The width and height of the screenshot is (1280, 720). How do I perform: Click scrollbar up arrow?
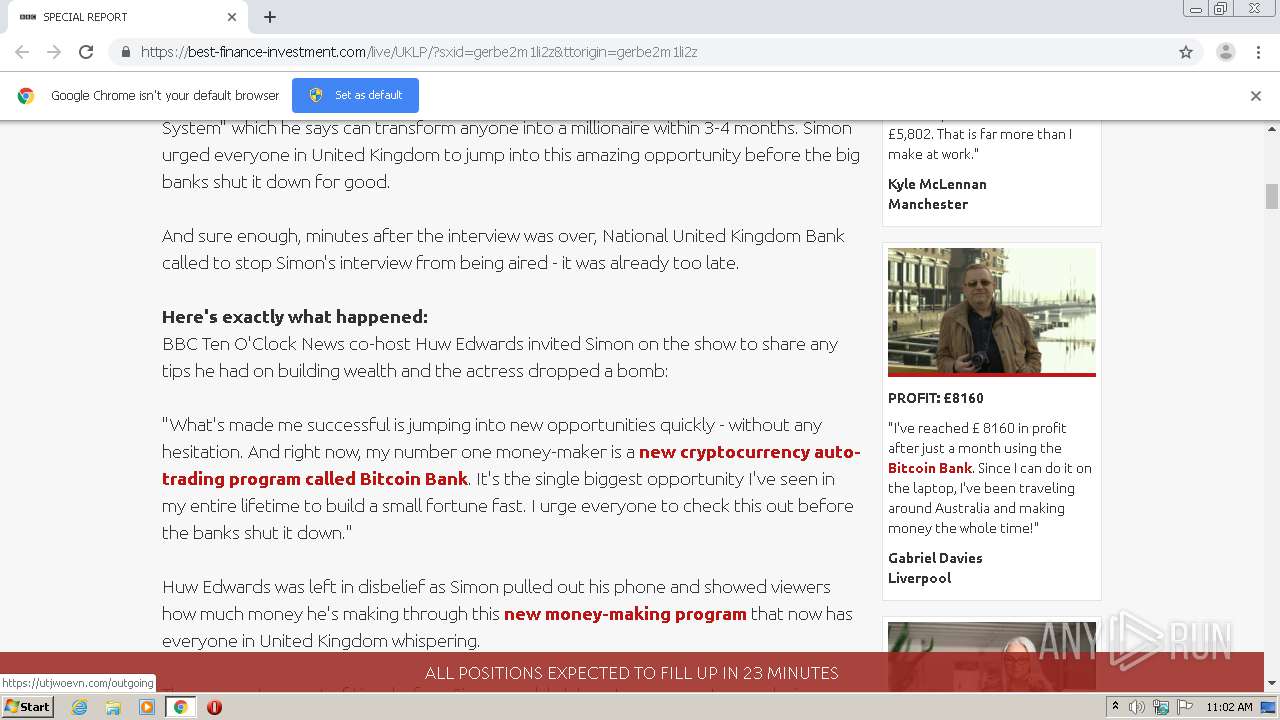pos(1272,128)
